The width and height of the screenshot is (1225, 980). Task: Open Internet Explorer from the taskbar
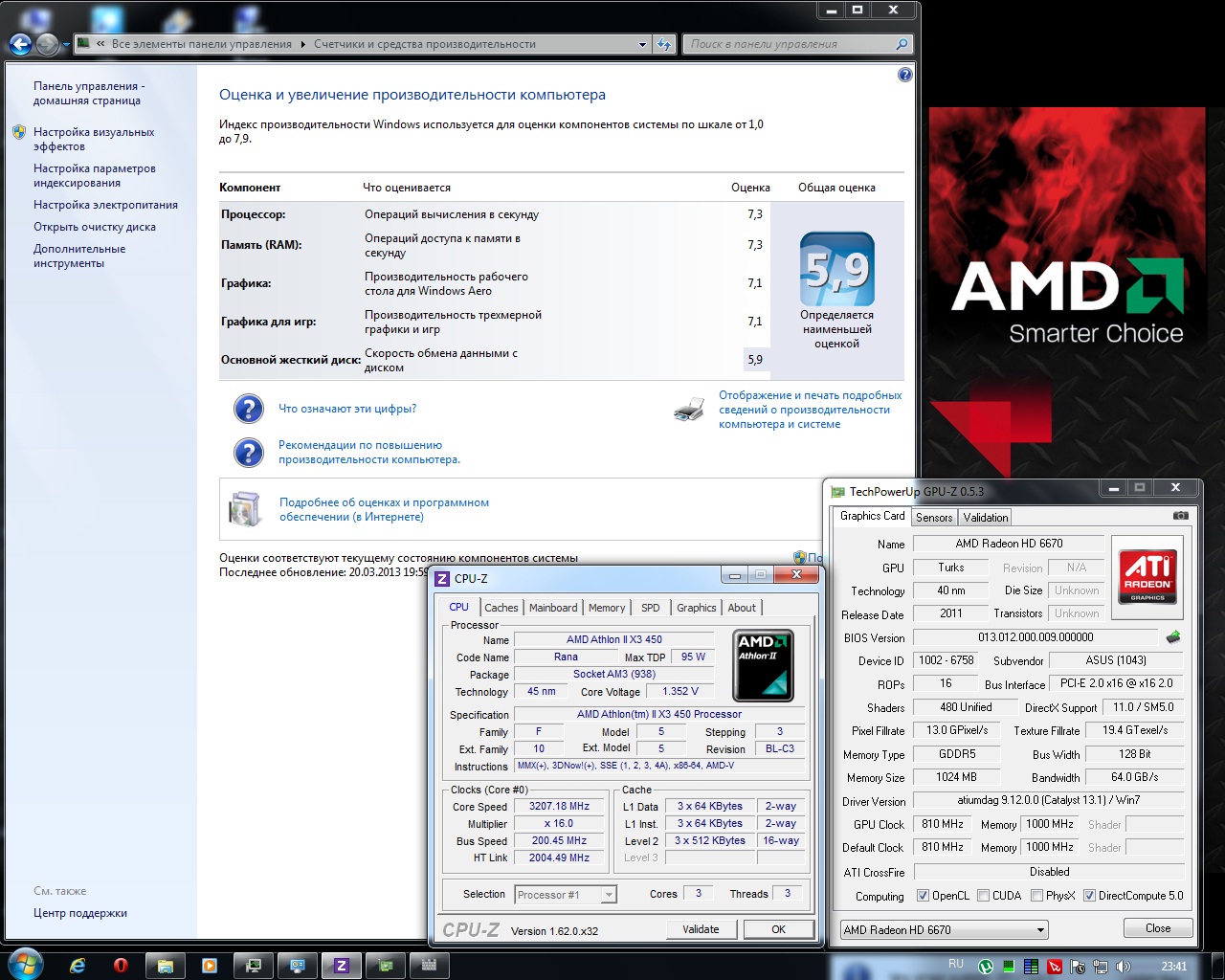tap(78, 966)
